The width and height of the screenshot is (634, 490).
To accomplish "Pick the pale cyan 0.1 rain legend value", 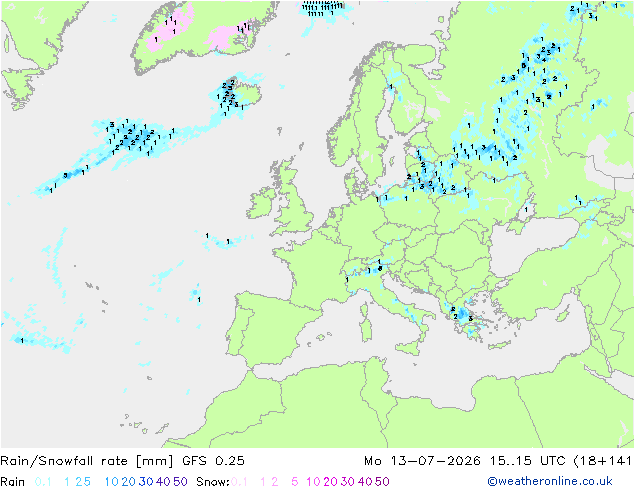I will pos(43,482).
